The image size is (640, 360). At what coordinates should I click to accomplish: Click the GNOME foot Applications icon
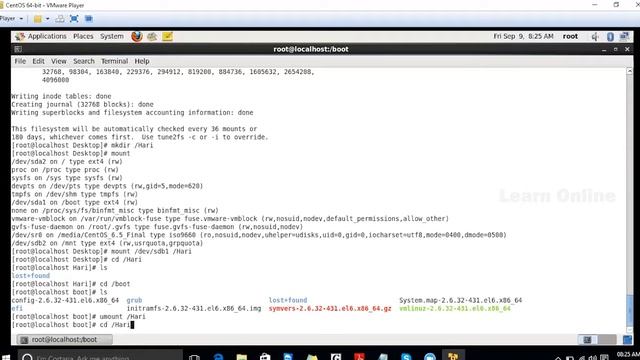20,36
